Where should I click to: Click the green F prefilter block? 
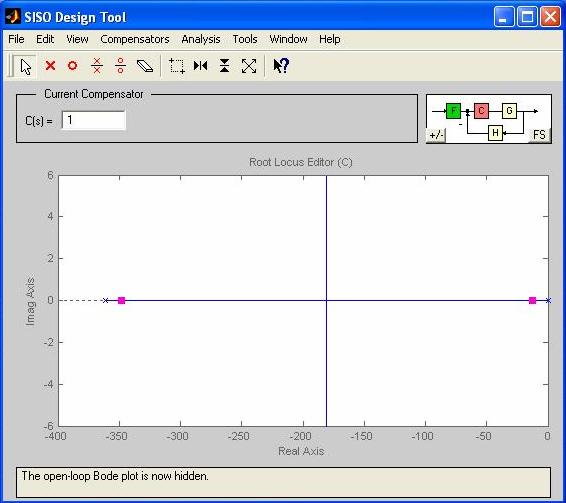tap(453, 111)
